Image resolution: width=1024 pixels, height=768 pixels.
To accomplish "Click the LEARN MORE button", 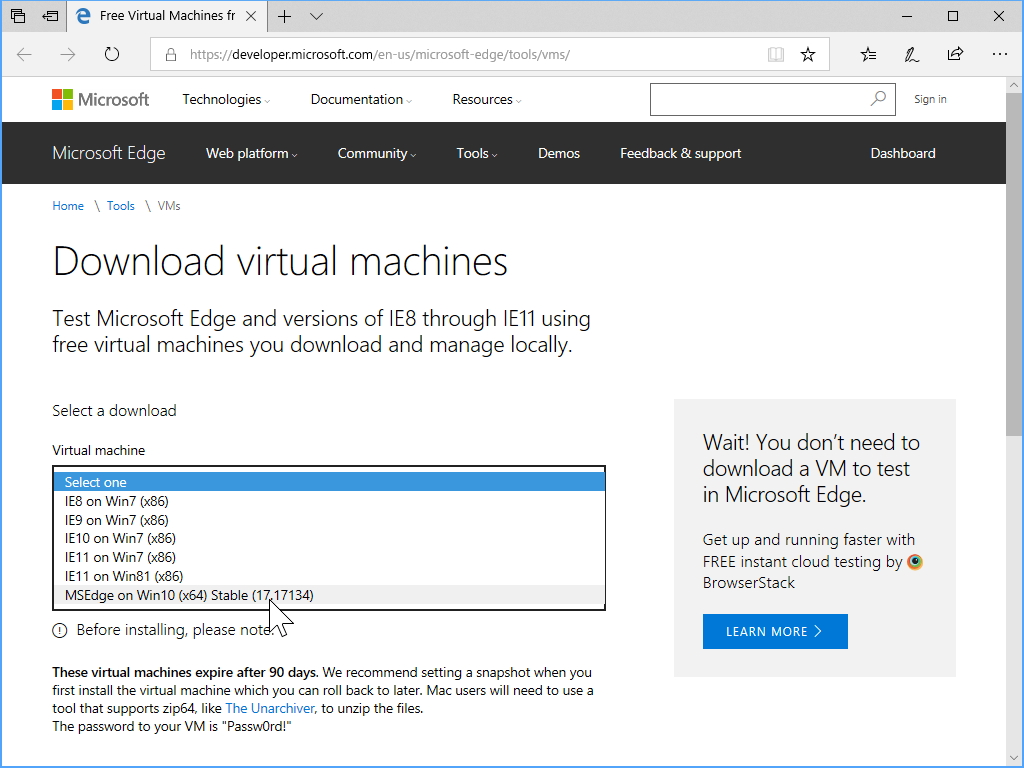I will pyautogui.click(x=774, y=631).
